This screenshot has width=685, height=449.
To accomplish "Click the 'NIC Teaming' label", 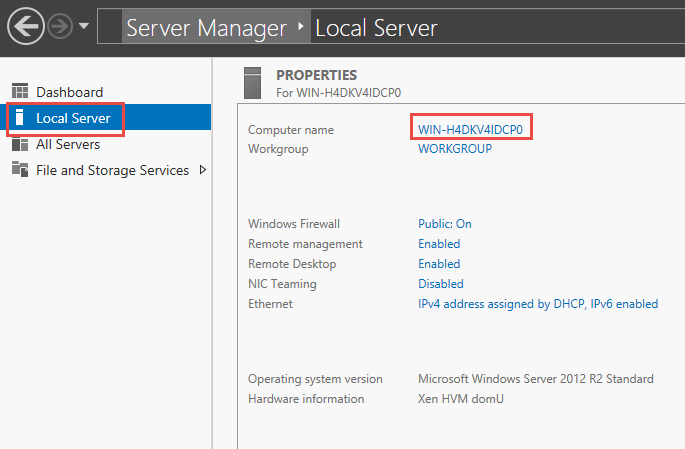I will (282, 284).
